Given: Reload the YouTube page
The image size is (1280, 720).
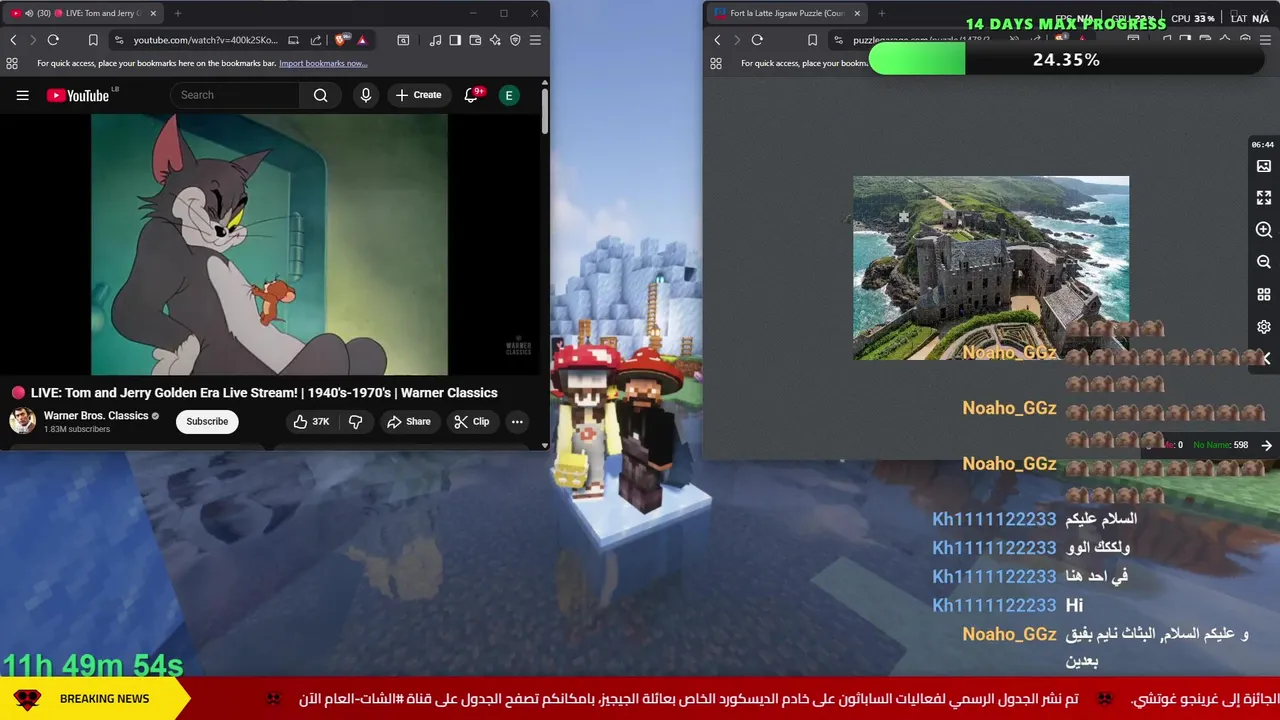Looking at the screenshot, I should tap(53, 40).
